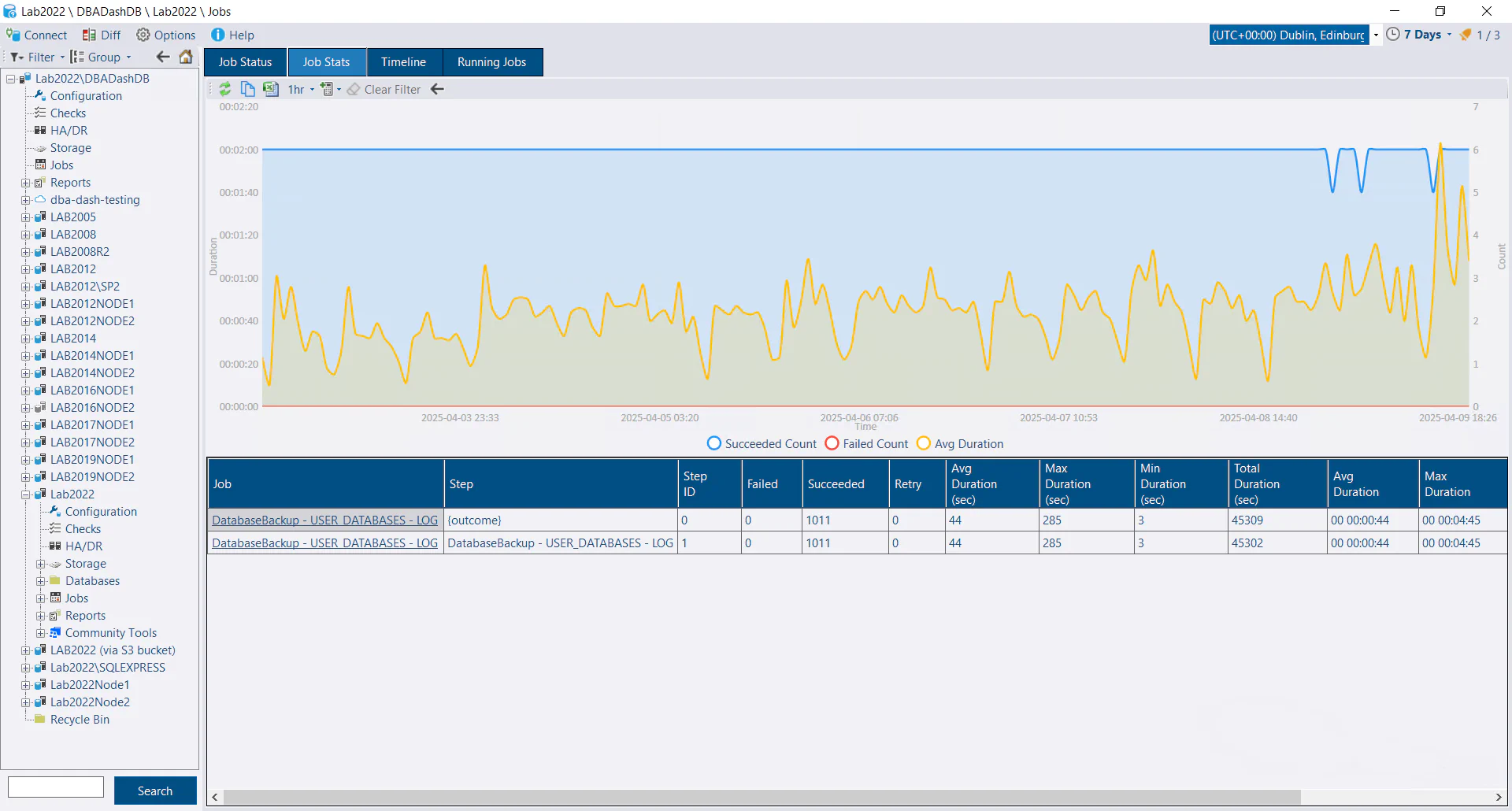Switch to the Timeline tab

click(404, 61)
